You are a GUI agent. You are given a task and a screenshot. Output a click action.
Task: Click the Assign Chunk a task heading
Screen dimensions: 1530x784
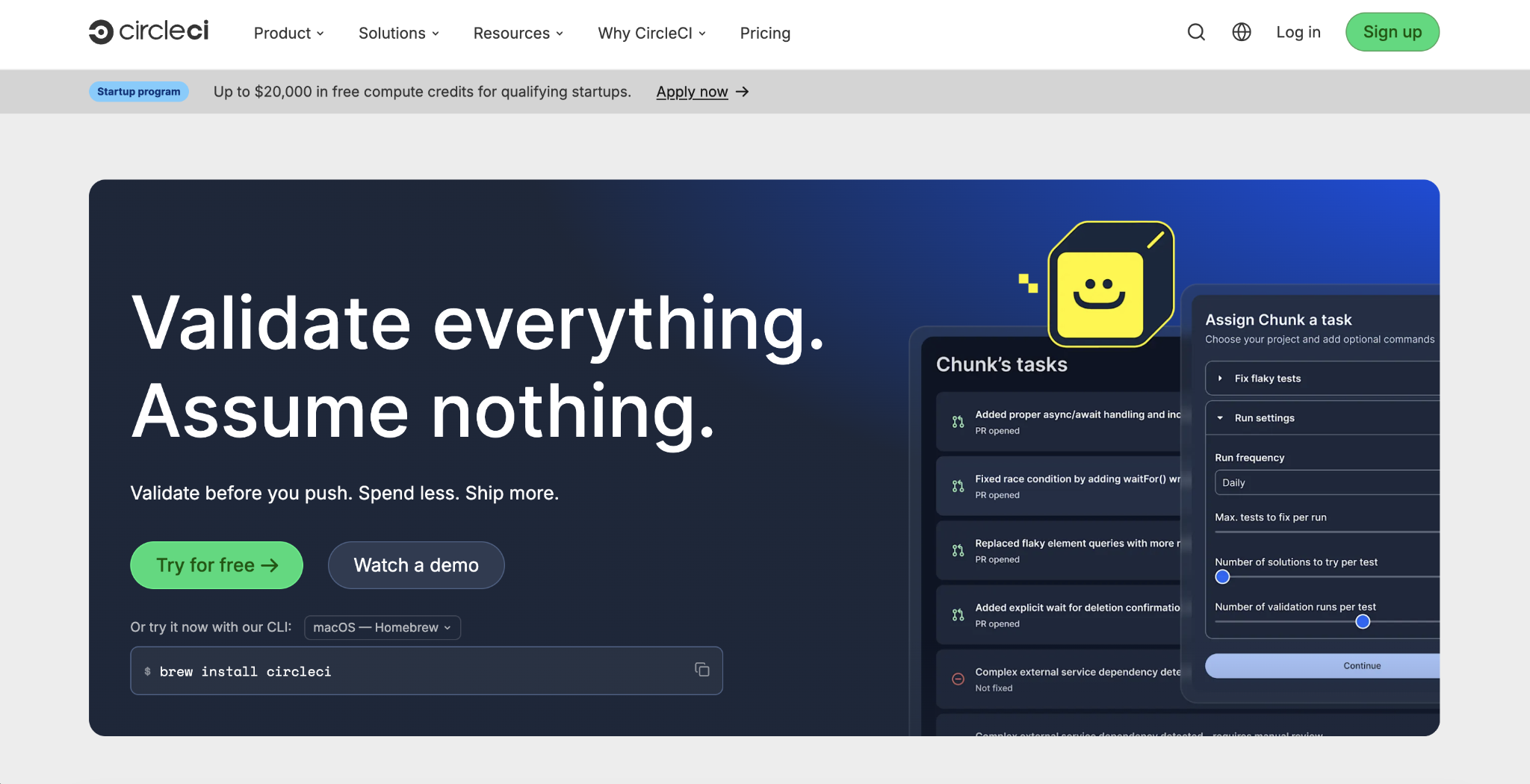click(x=1278, y=320)
